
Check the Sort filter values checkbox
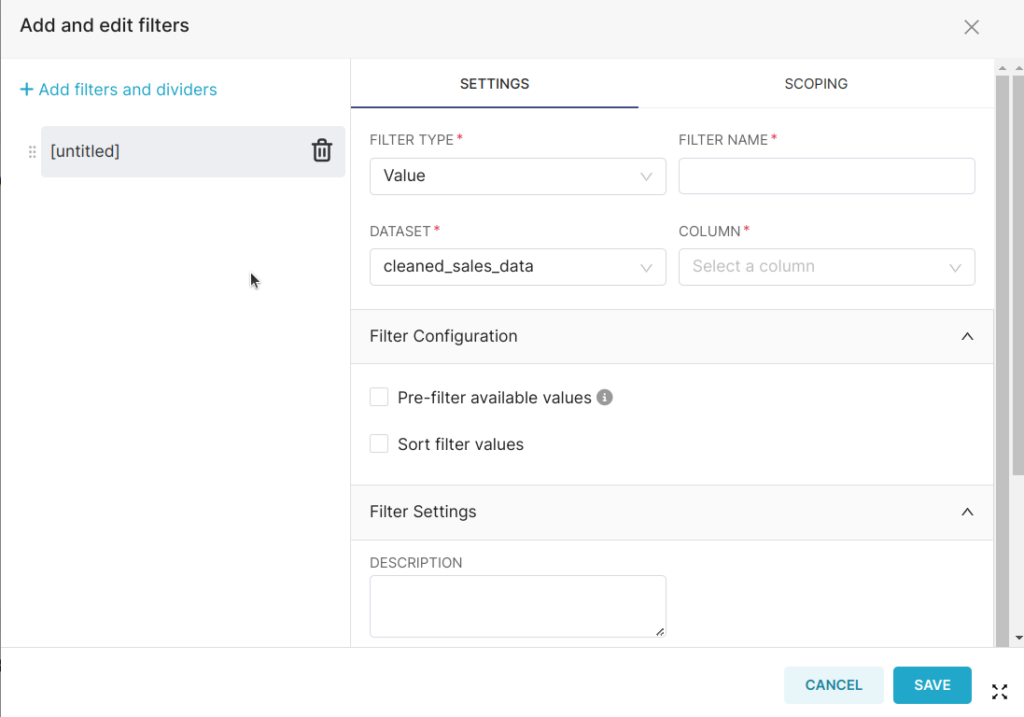tap(379, 443)
